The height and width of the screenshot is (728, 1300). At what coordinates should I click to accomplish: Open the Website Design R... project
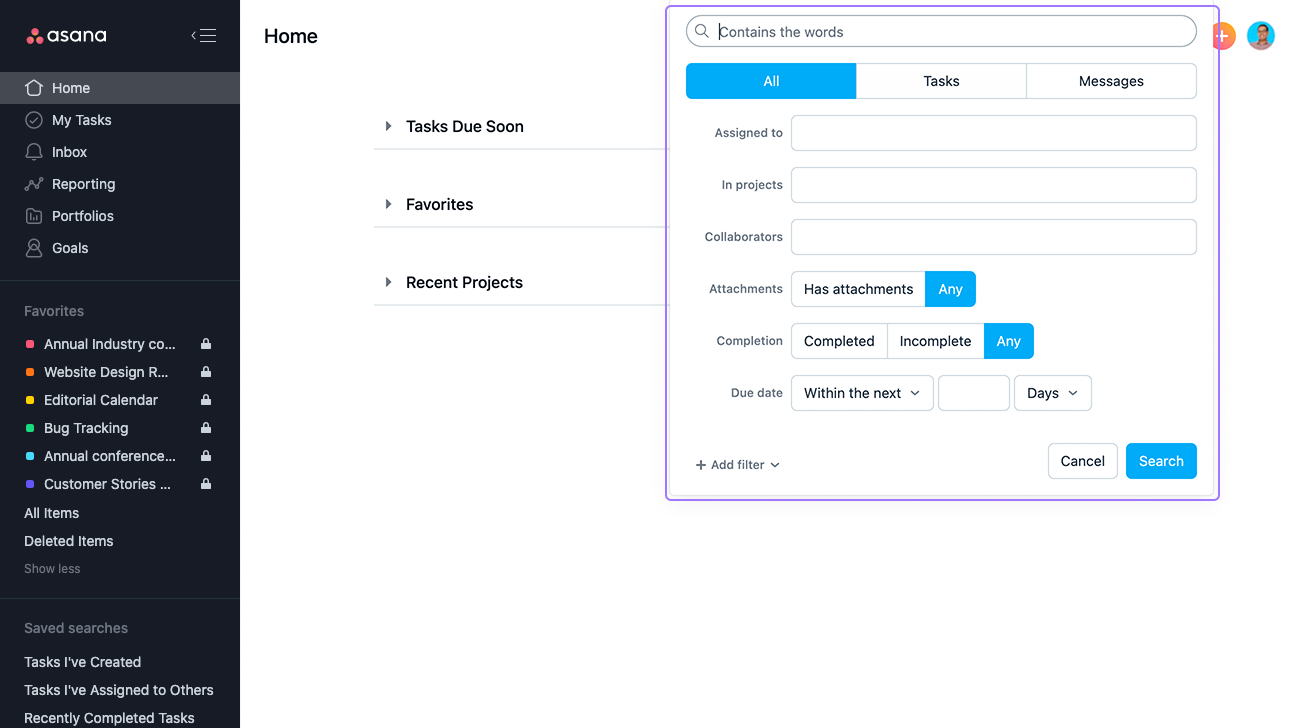click(x=106, y=372)
